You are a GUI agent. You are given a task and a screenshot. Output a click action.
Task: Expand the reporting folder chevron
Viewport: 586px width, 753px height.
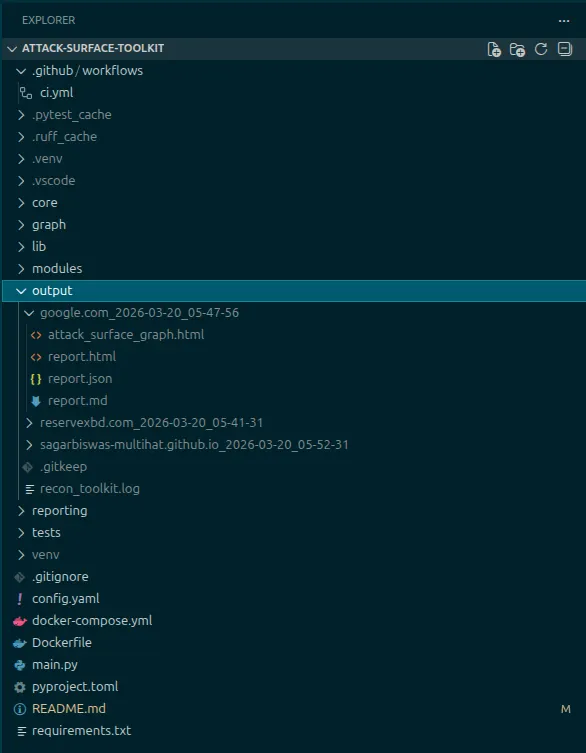[x=21, y=511]
